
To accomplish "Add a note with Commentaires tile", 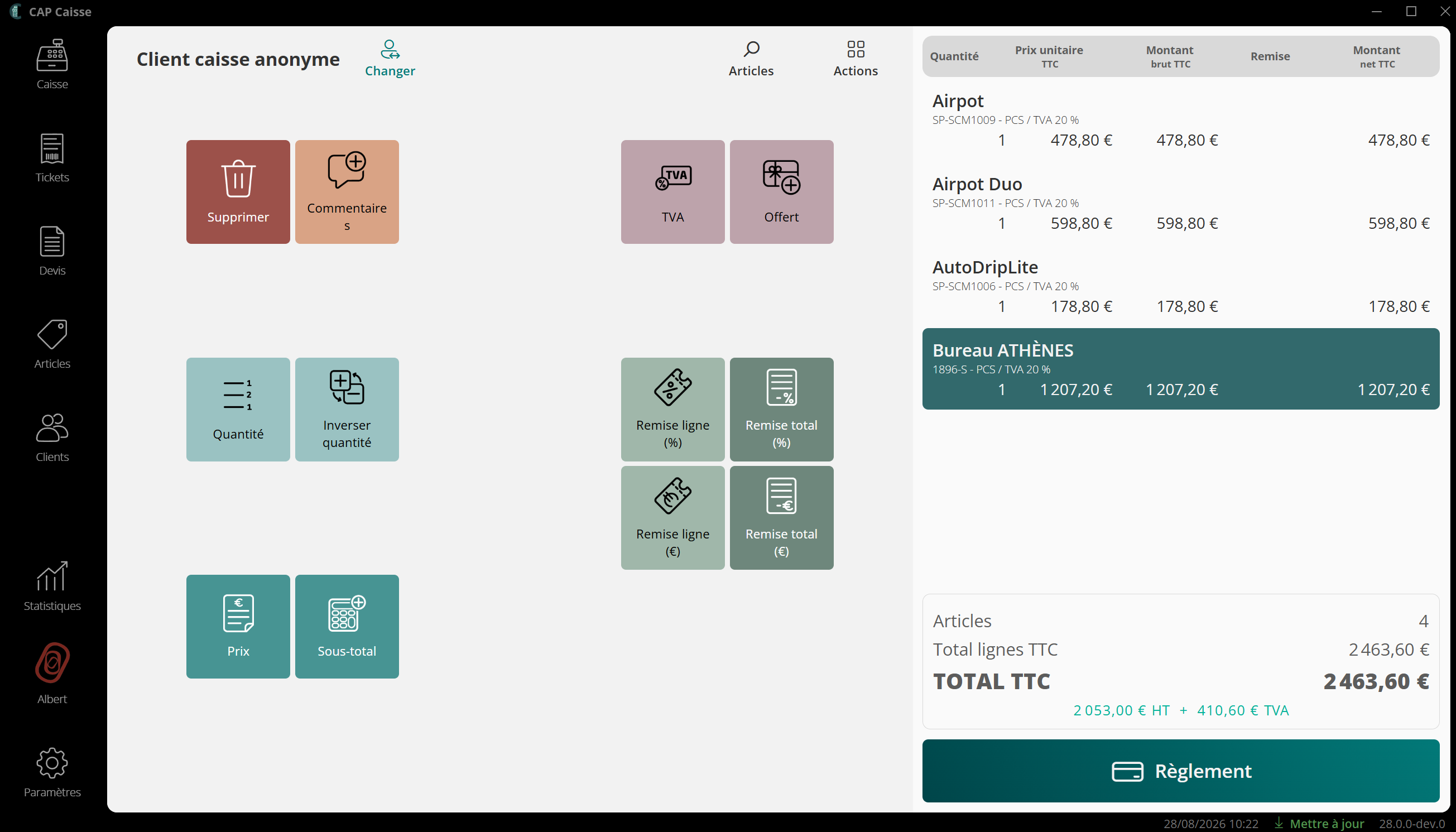I will [x=347, y=192].
